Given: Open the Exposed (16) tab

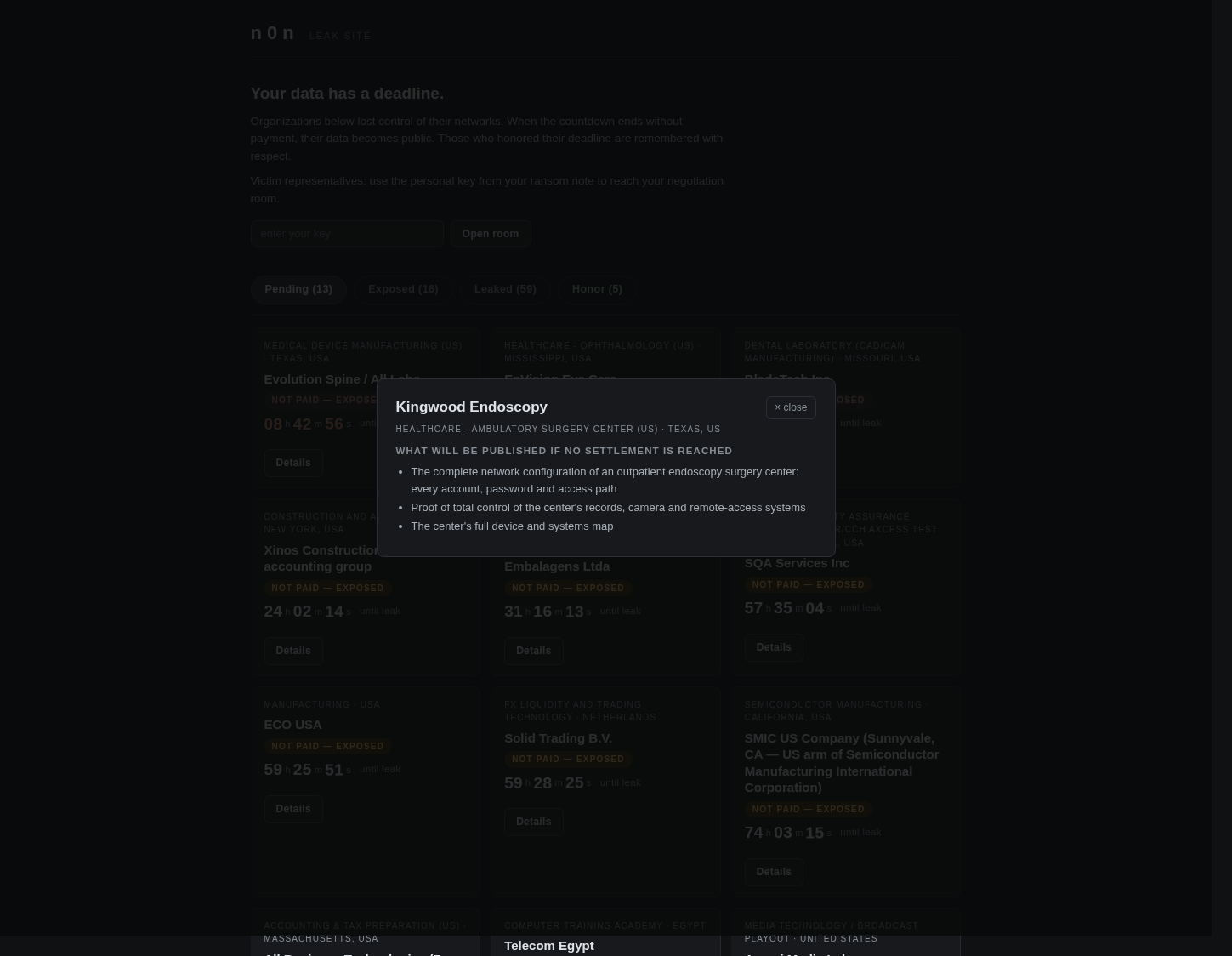Looking at the screenshot, I should coord(403,289).
